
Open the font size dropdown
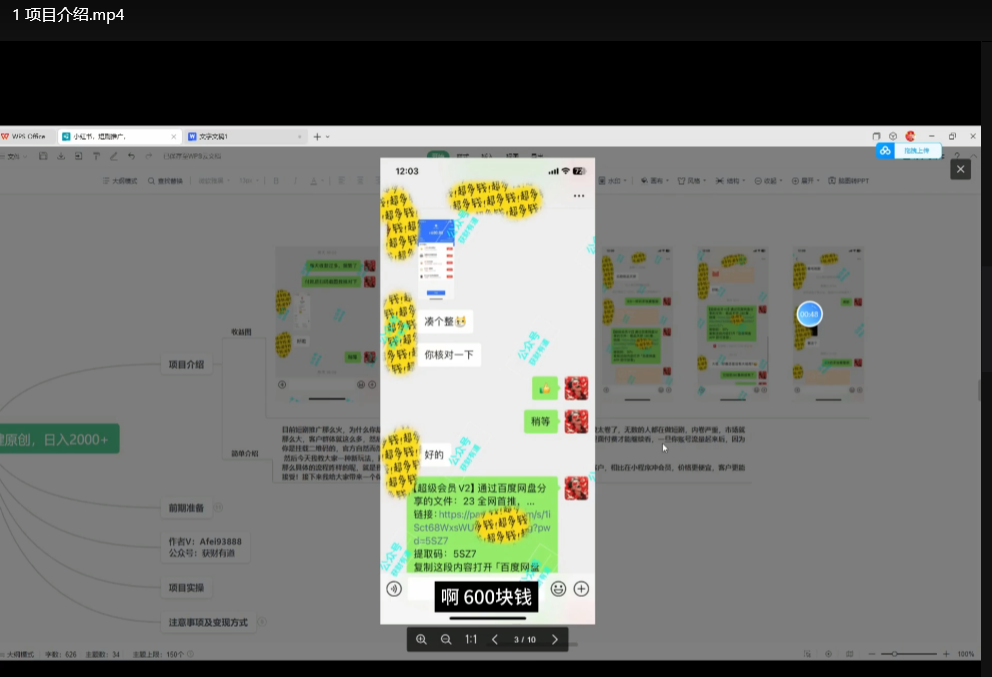pos(249,181)
